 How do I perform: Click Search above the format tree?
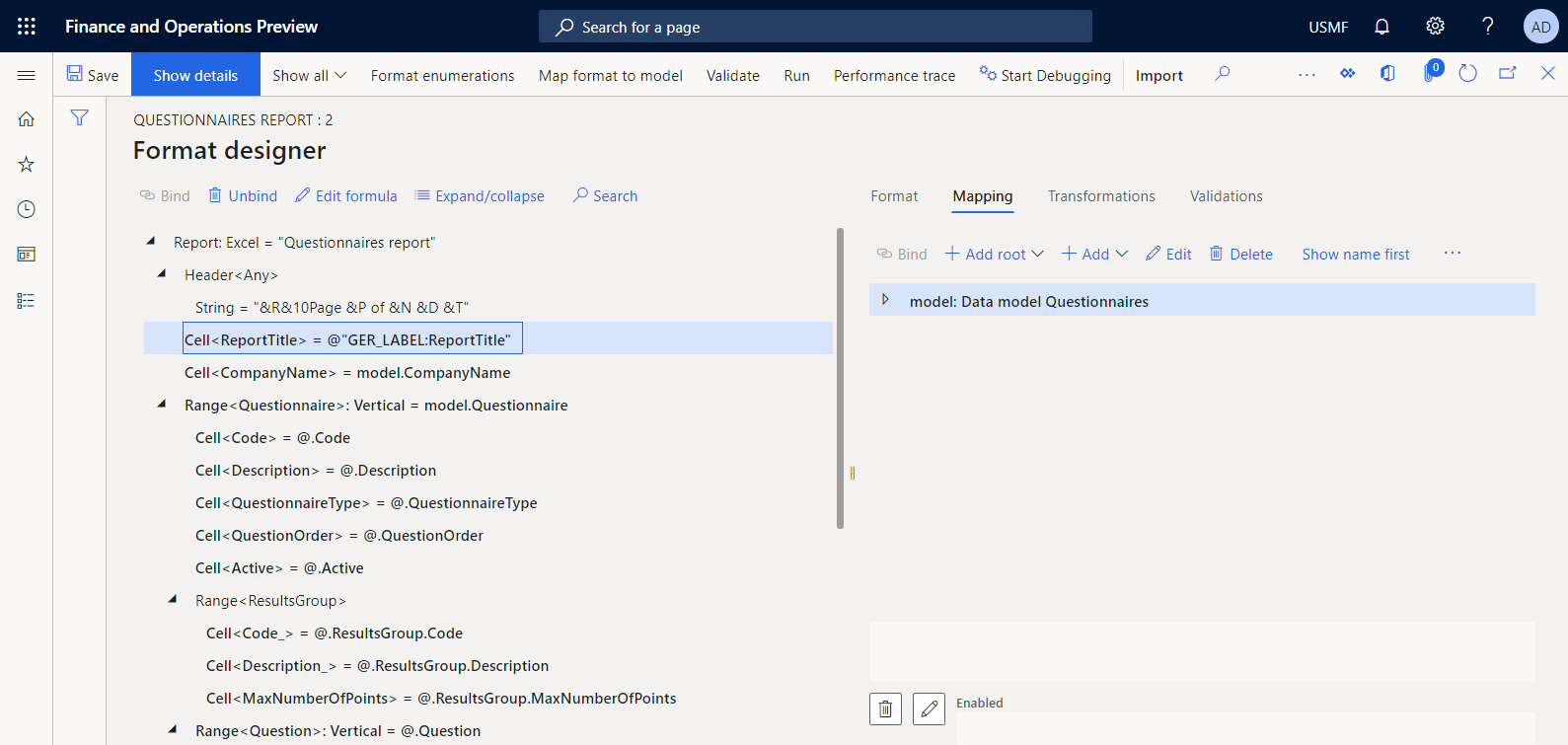click(x=606, y=195)
